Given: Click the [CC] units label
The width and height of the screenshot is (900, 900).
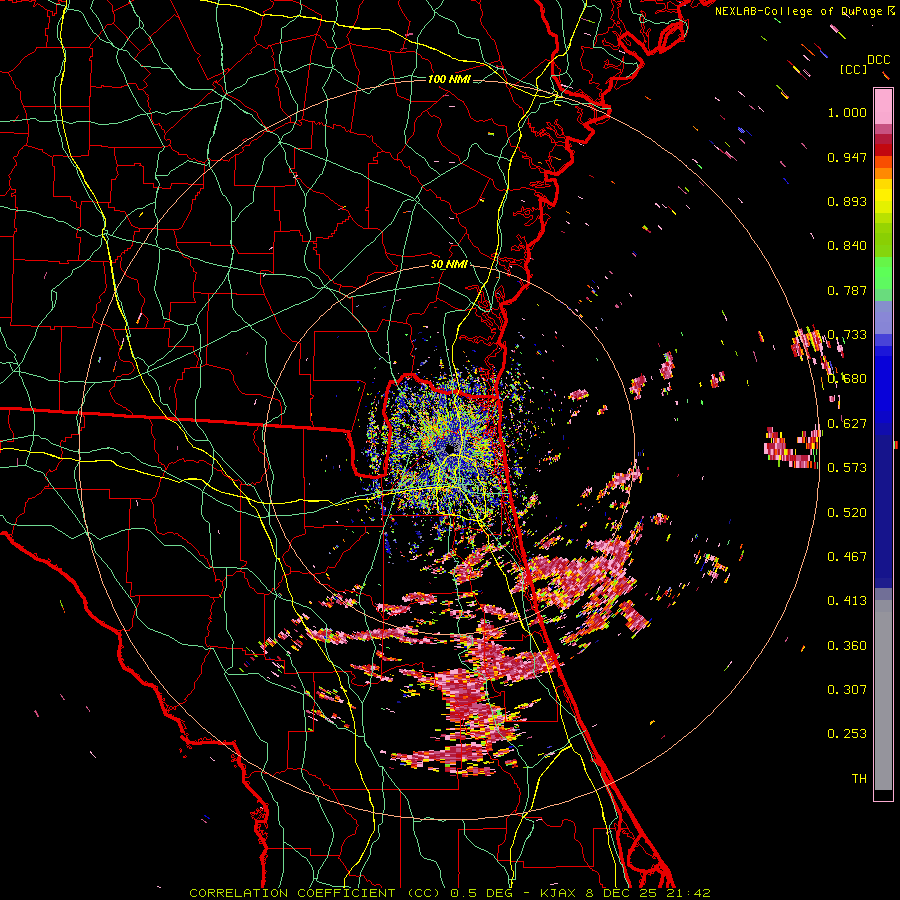Looking at the screenshot, I should pos(853,69).
